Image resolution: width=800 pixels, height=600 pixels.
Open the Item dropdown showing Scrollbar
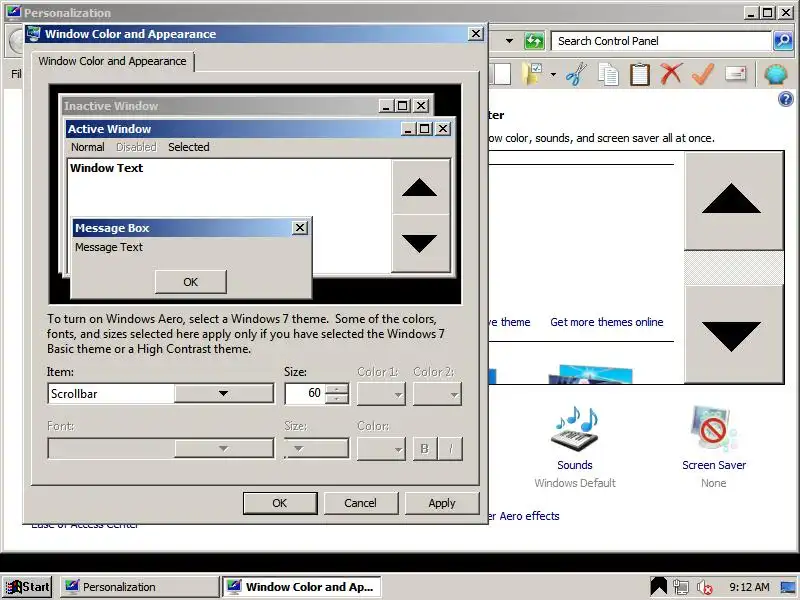pyautogui.click(x=223, y=393)
